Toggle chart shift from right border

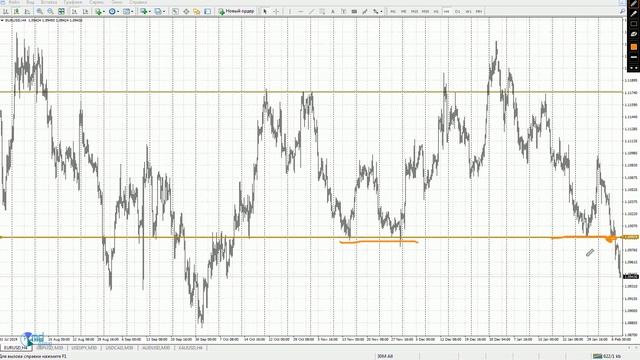click(x=86, y=11)
